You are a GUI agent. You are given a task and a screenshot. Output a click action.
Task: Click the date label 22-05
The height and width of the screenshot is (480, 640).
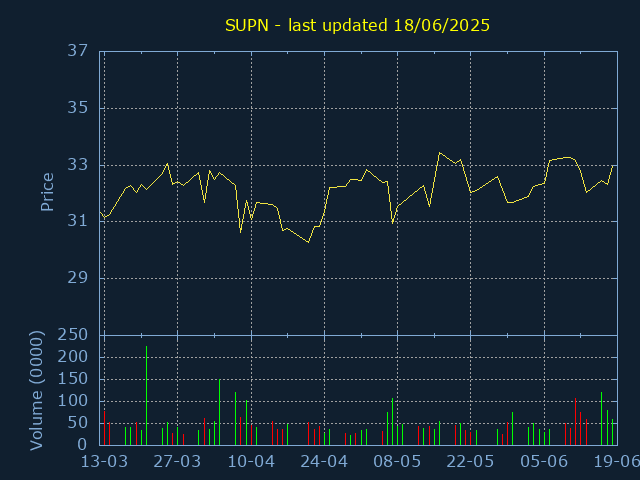[x=470, y=462]
